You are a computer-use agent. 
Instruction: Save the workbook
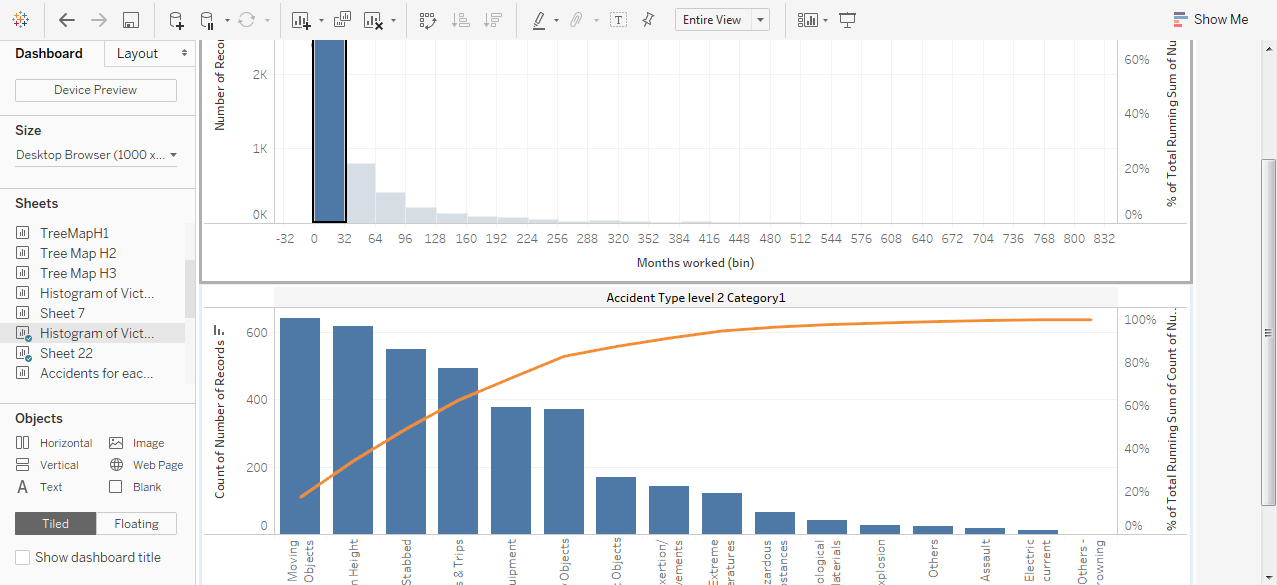130,20
